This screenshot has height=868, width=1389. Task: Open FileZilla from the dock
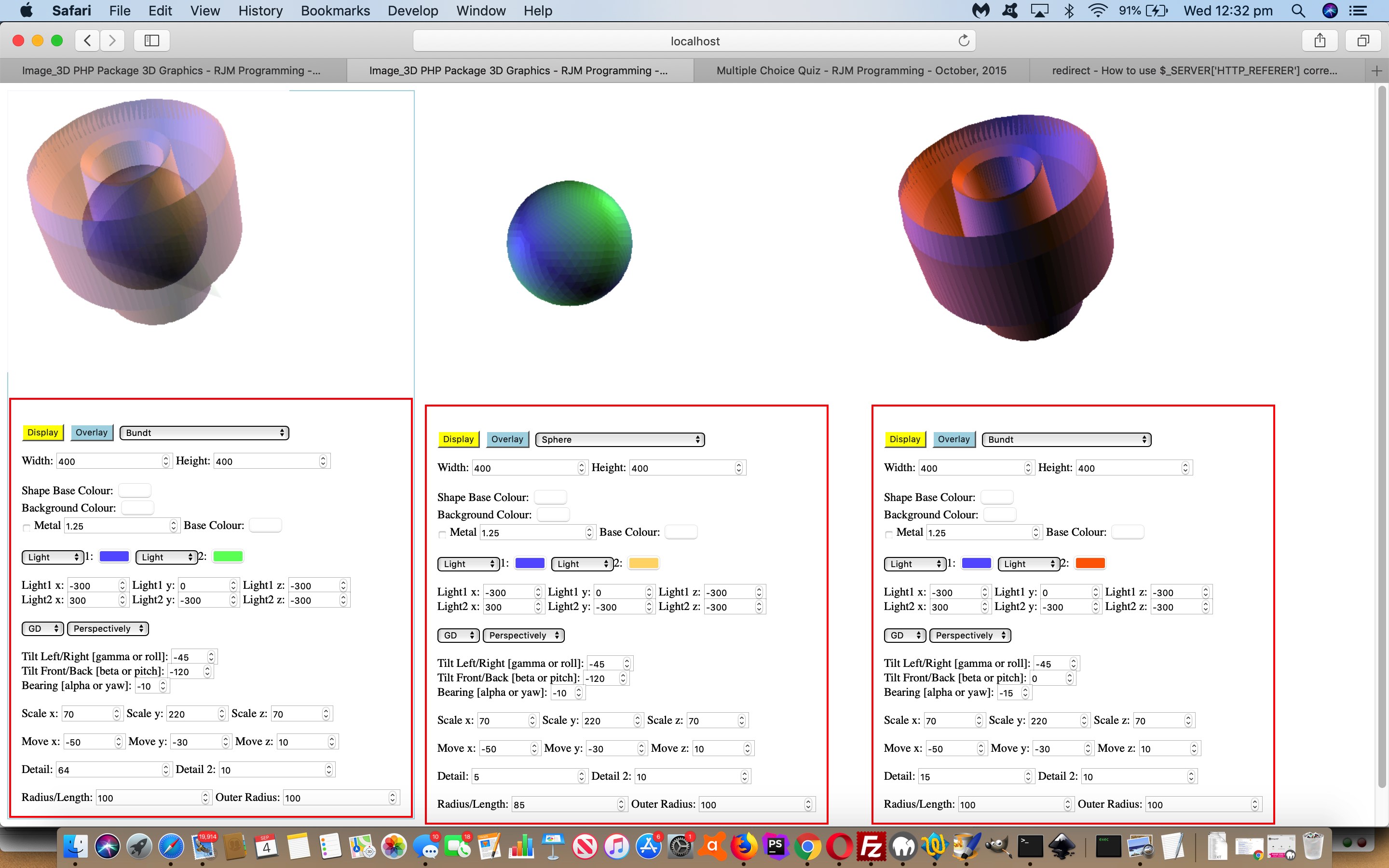[872, 847]
